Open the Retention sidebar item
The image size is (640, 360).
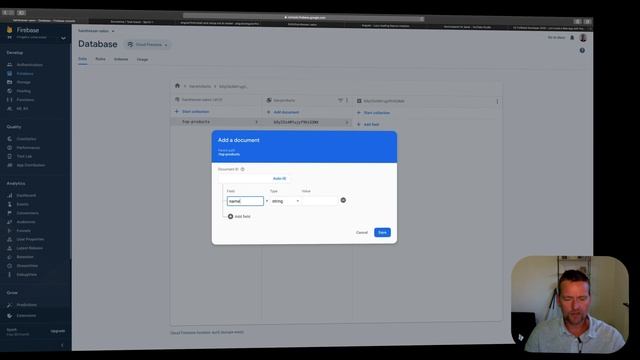coord(25,257)
